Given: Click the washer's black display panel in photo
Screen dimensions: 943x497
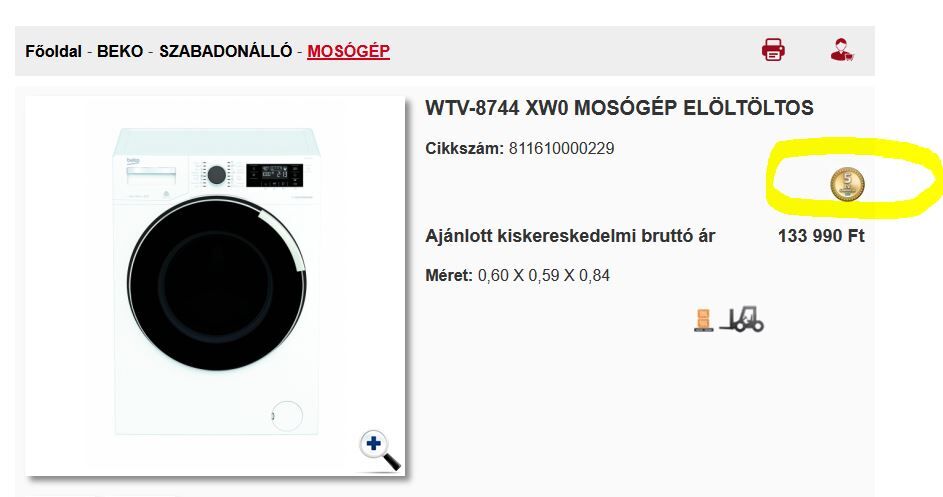Looking at the screenshot, I should [274, 175].
